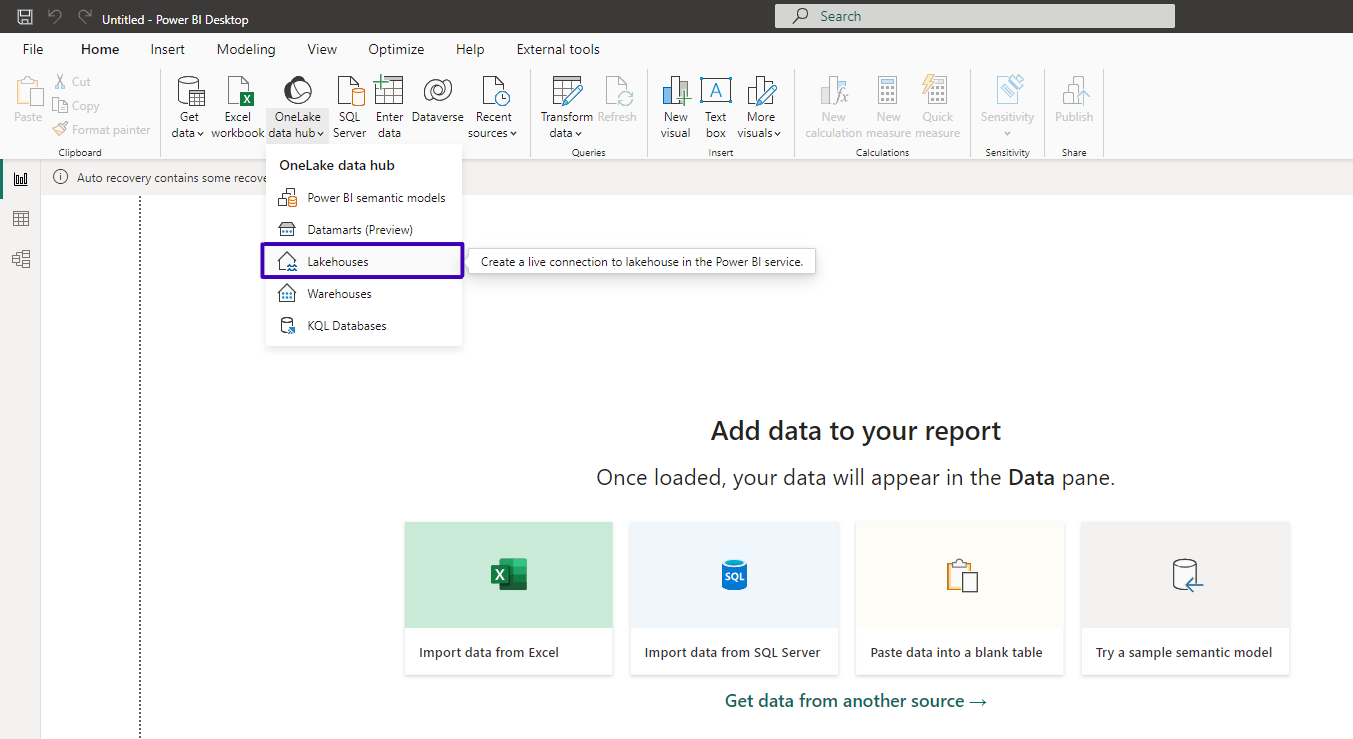
Task: Switch to the Modeling ribbon tab
Action: (245, 48)
